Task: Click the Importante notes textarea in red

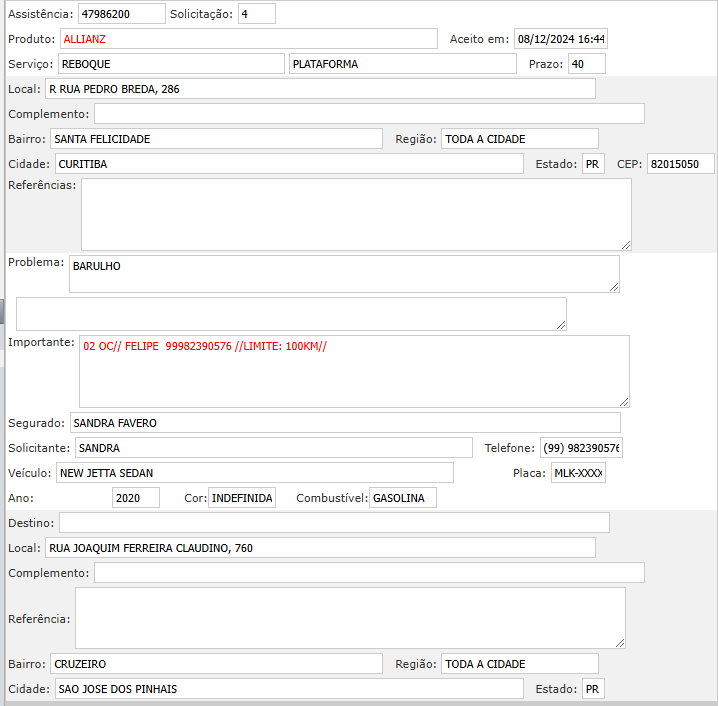Action: coord(354,371)
